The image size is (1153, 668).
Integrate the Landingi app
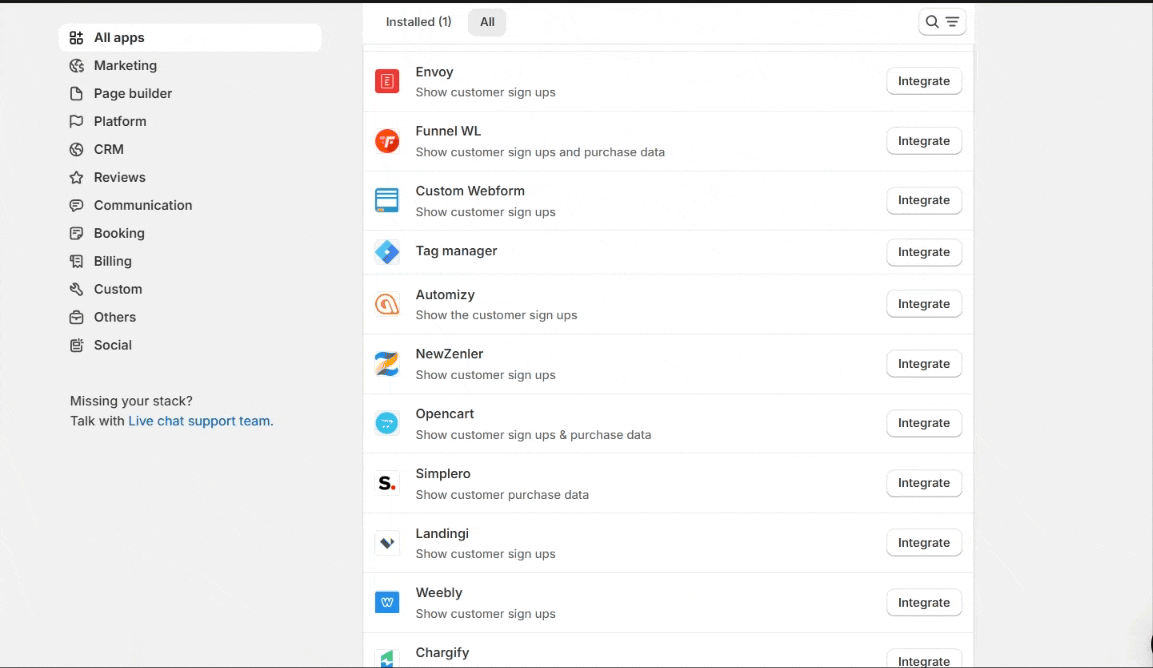point(924,543)
